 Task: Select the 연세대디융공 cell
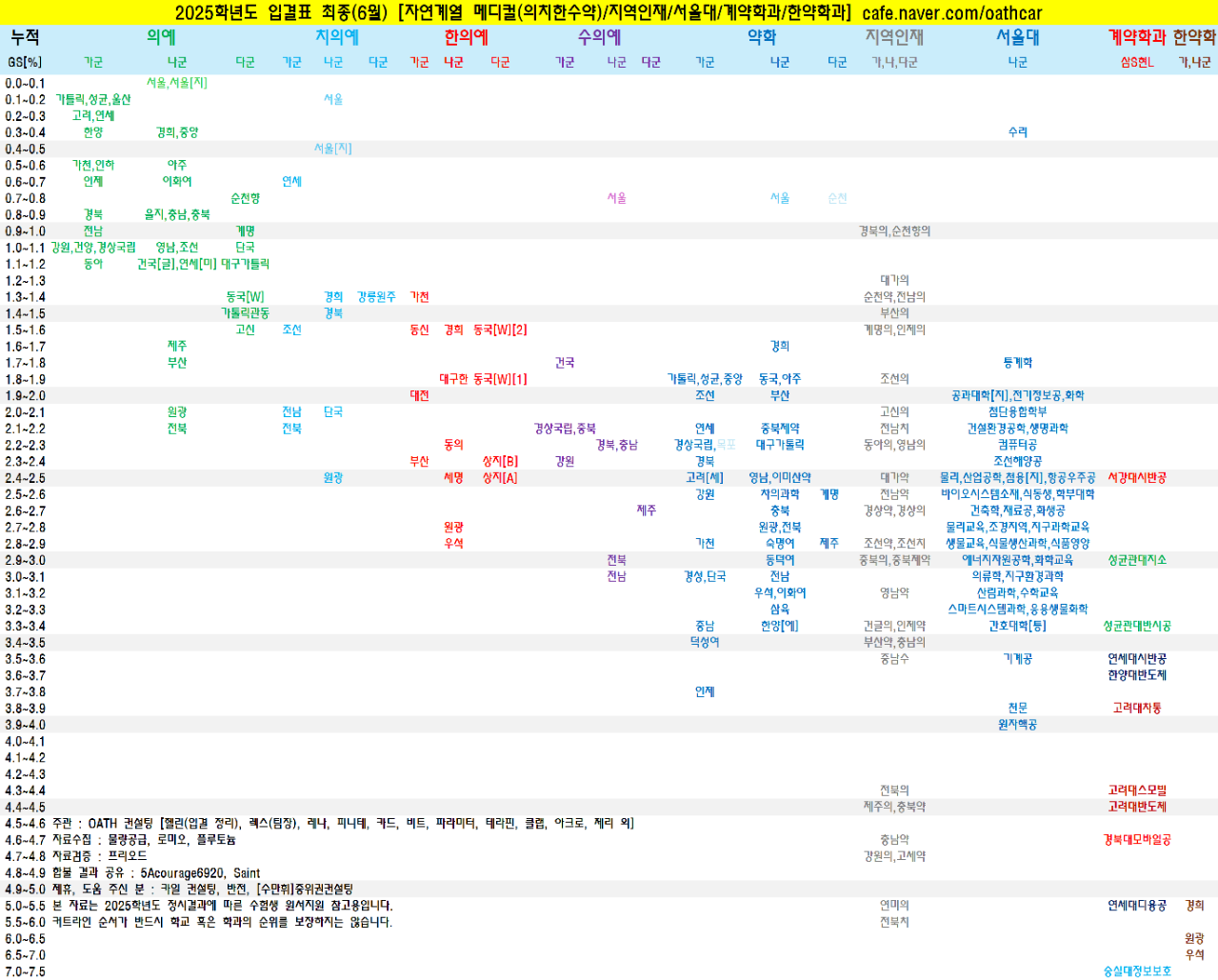[x=1136, y=906]
